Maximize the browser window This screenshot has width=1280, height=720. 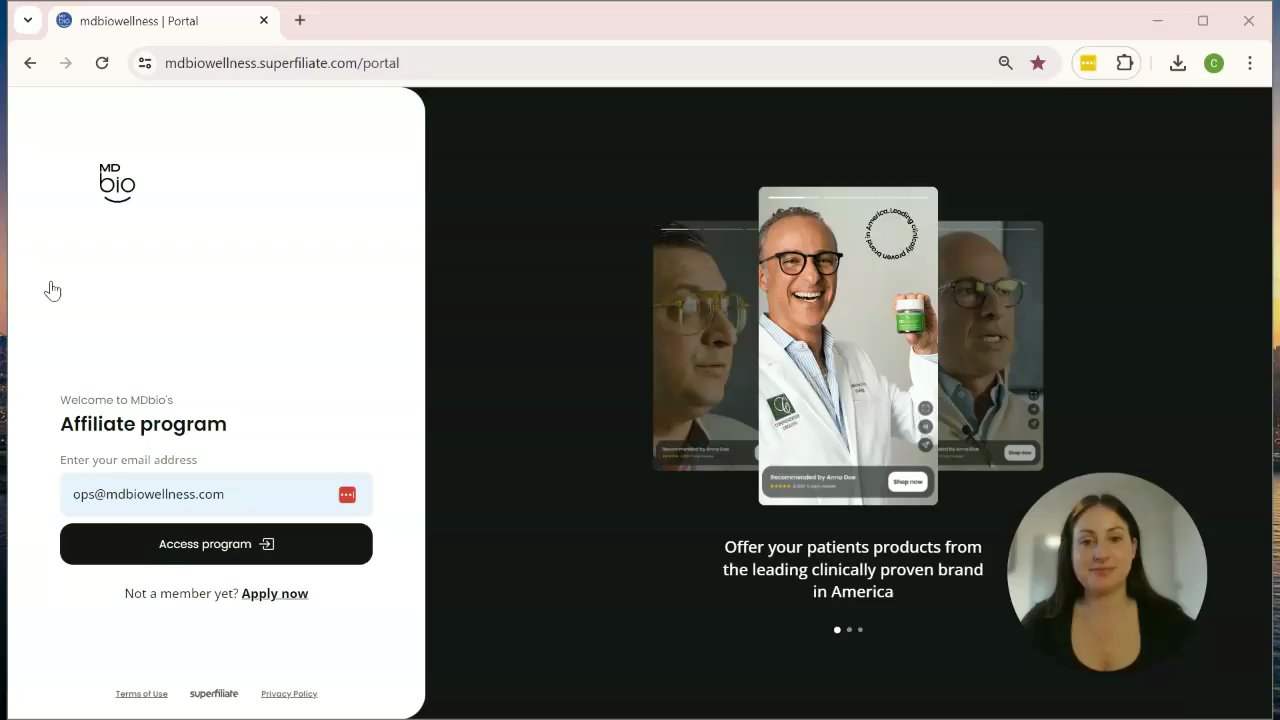pos(1203,20)
